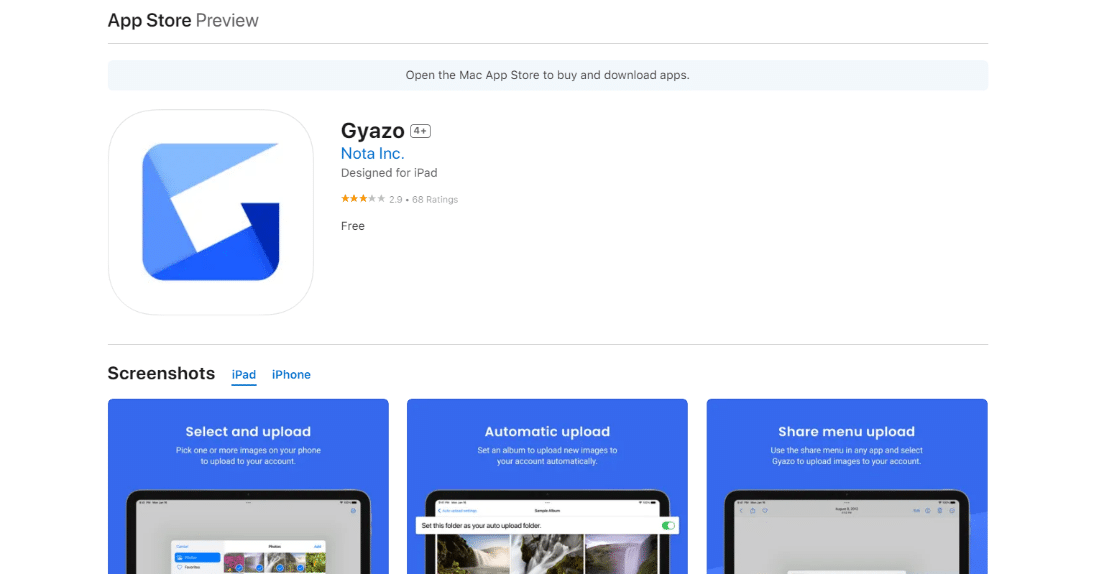Click the Share menu upload heading
The height and width of the screenshot is (574, 1099).
847,432
